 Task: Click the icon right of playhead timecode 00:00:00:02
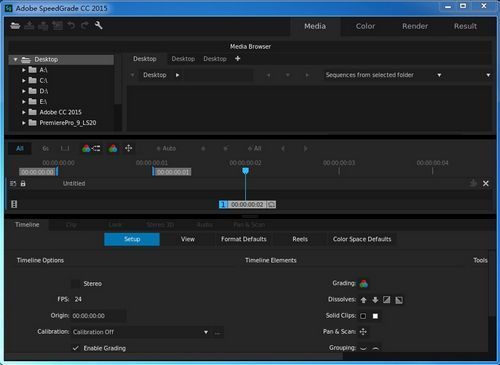(272, 204)
